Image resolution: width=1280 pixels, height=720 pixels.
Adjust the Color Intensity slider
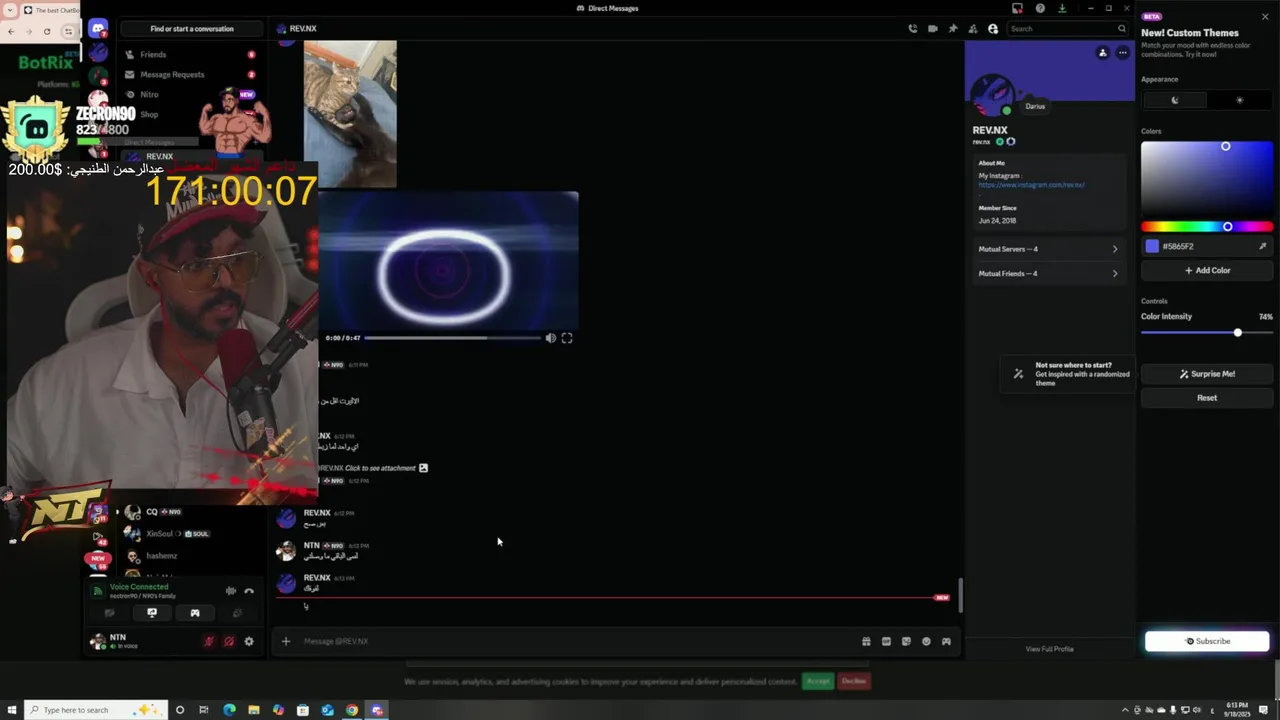1207,333
